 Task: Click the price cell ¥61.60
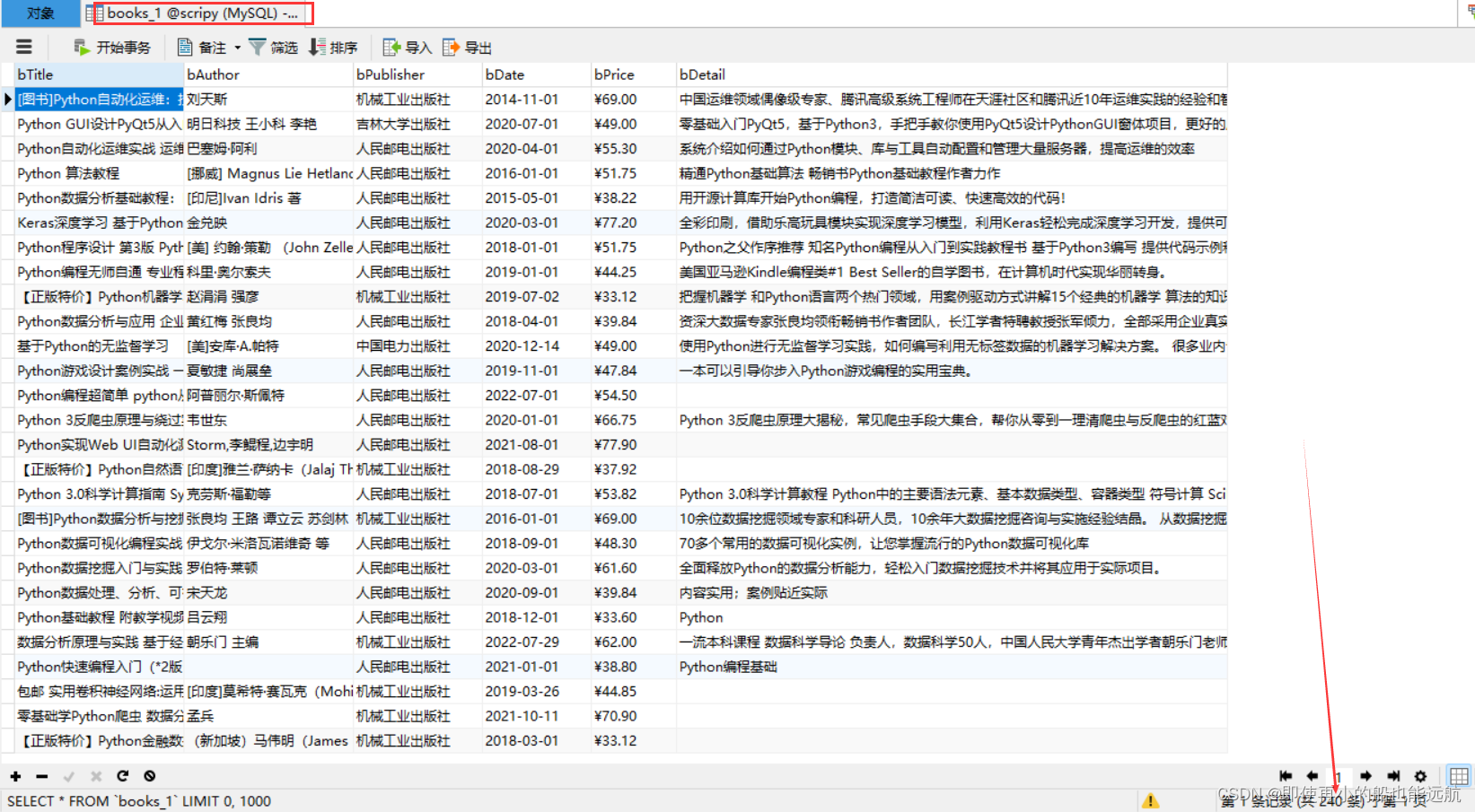pyautogui.click(x=633, y=568)
